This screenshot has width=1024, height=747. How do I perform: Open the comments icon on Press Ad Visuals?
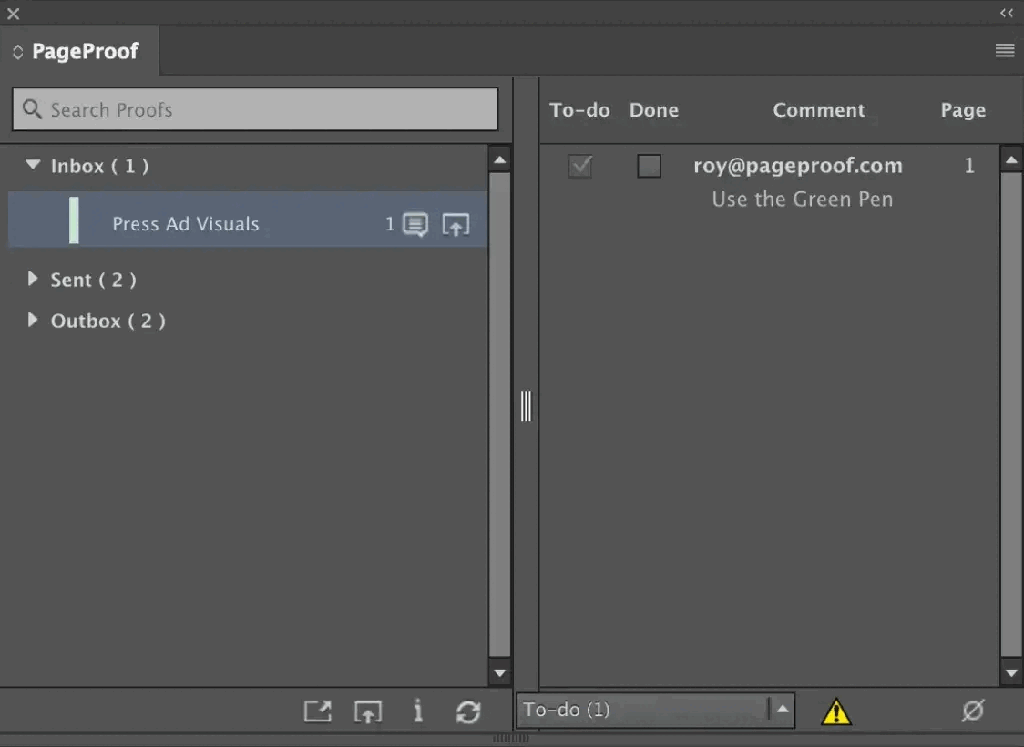click(x=413, y=224)
